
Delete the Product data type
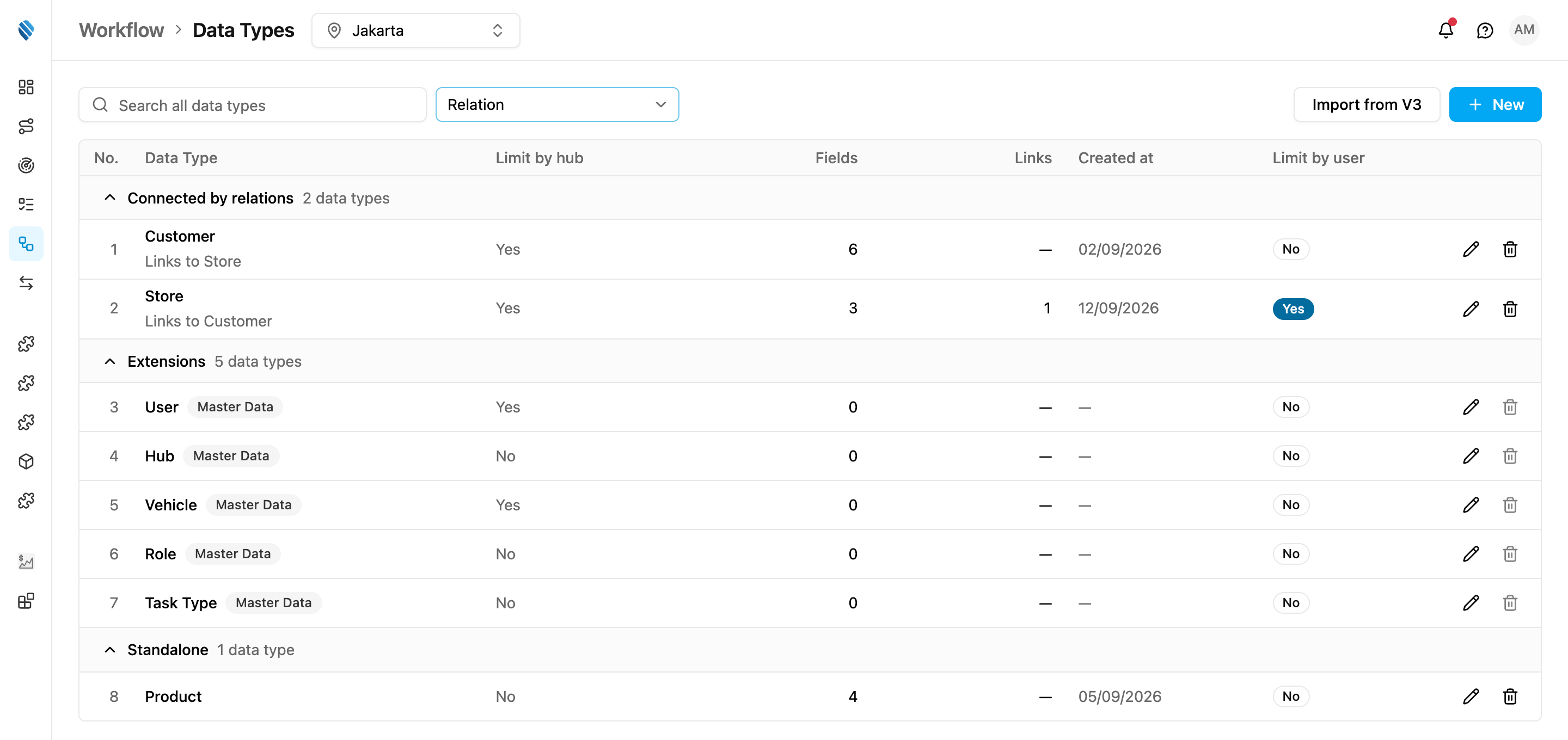pyautogui.click(x=1510, y=696)
